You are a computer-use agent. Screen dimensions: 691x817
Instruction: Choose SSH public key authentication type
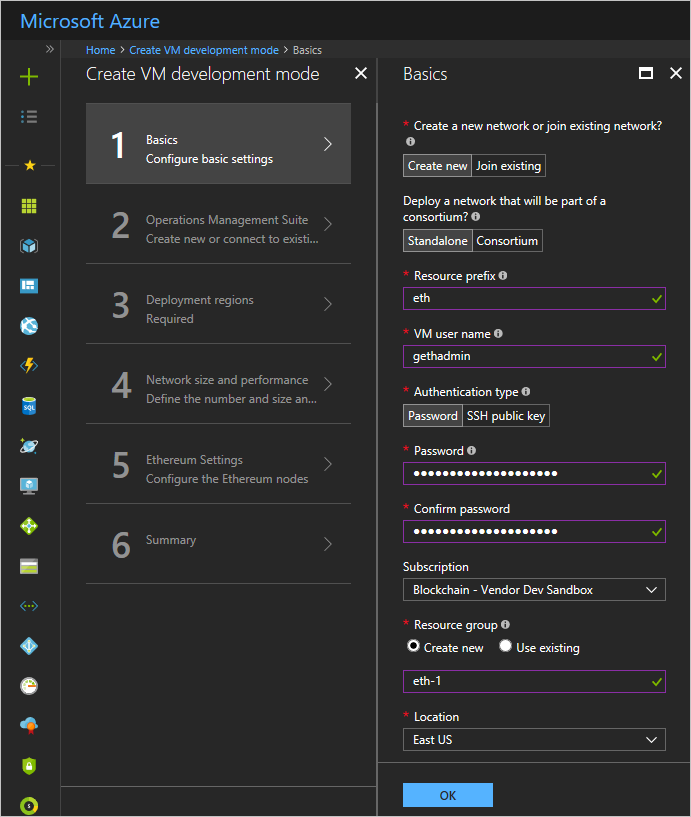[506, 416]
